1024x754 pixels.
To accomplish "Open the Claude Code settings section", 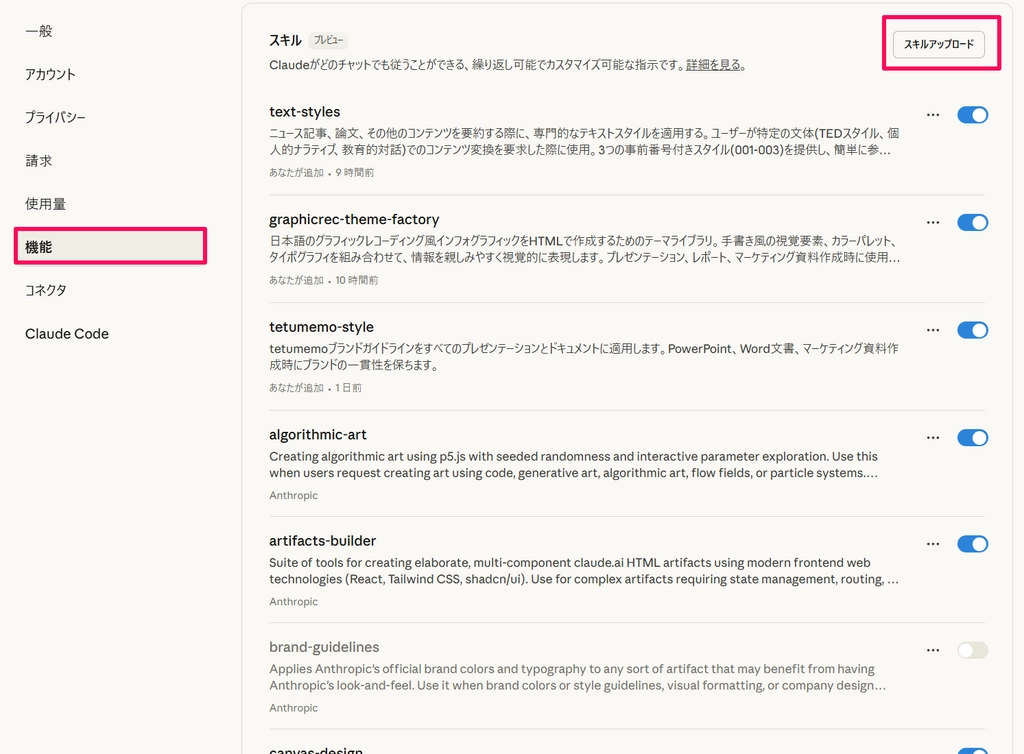I will 67,334.
